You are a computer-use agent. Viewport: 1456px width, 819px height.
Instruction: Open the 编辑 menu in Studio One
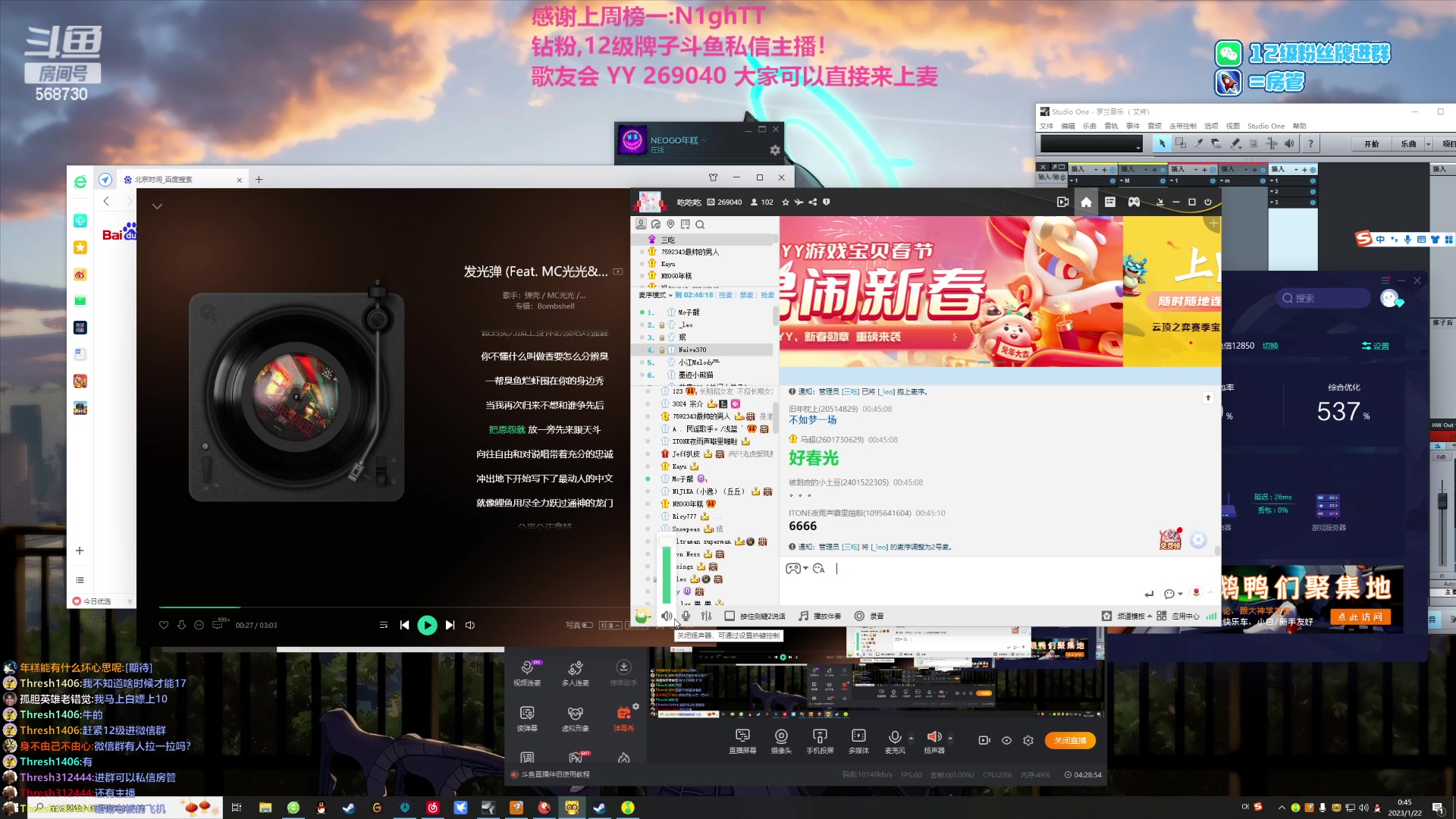point(1068,126)
